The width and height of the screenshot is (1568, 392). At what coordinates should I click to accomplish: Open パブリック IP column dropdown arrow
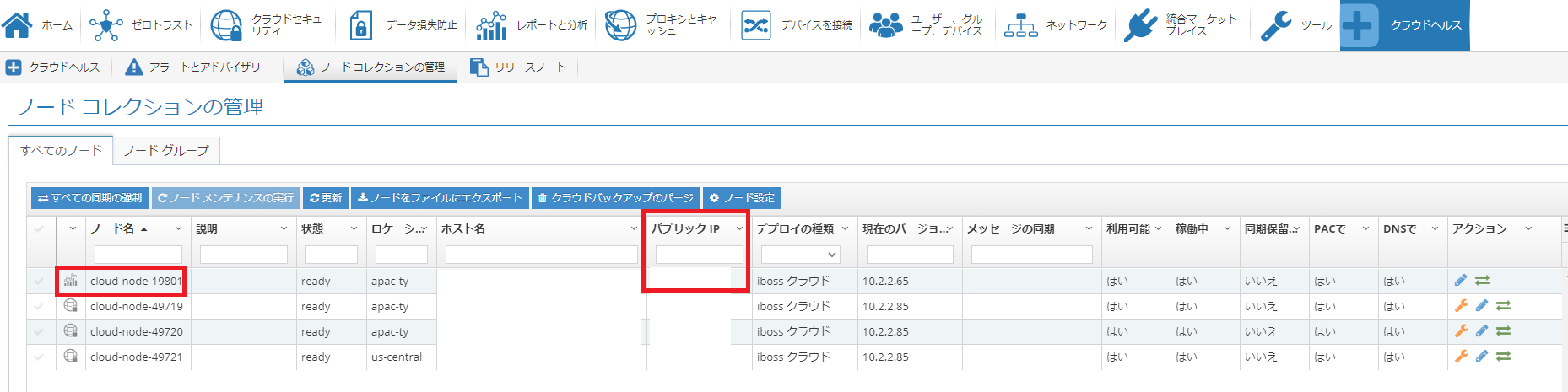point(739,228)
